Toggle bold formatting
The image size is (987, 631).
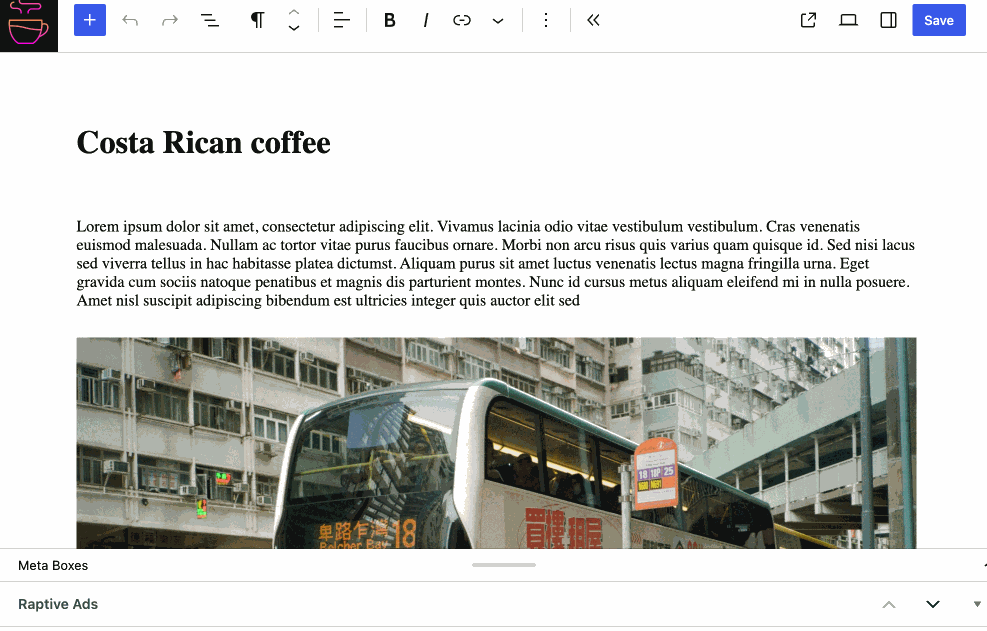click(x=390, y=20)
